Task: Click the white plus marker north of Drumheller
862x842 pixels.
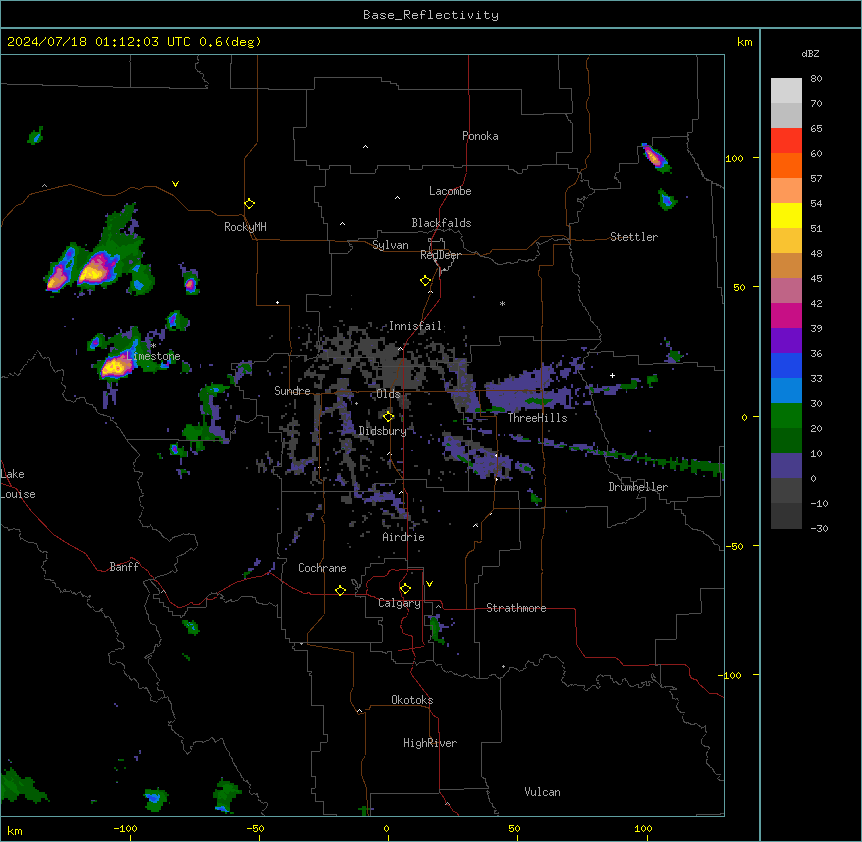Action: coord(612,375)
